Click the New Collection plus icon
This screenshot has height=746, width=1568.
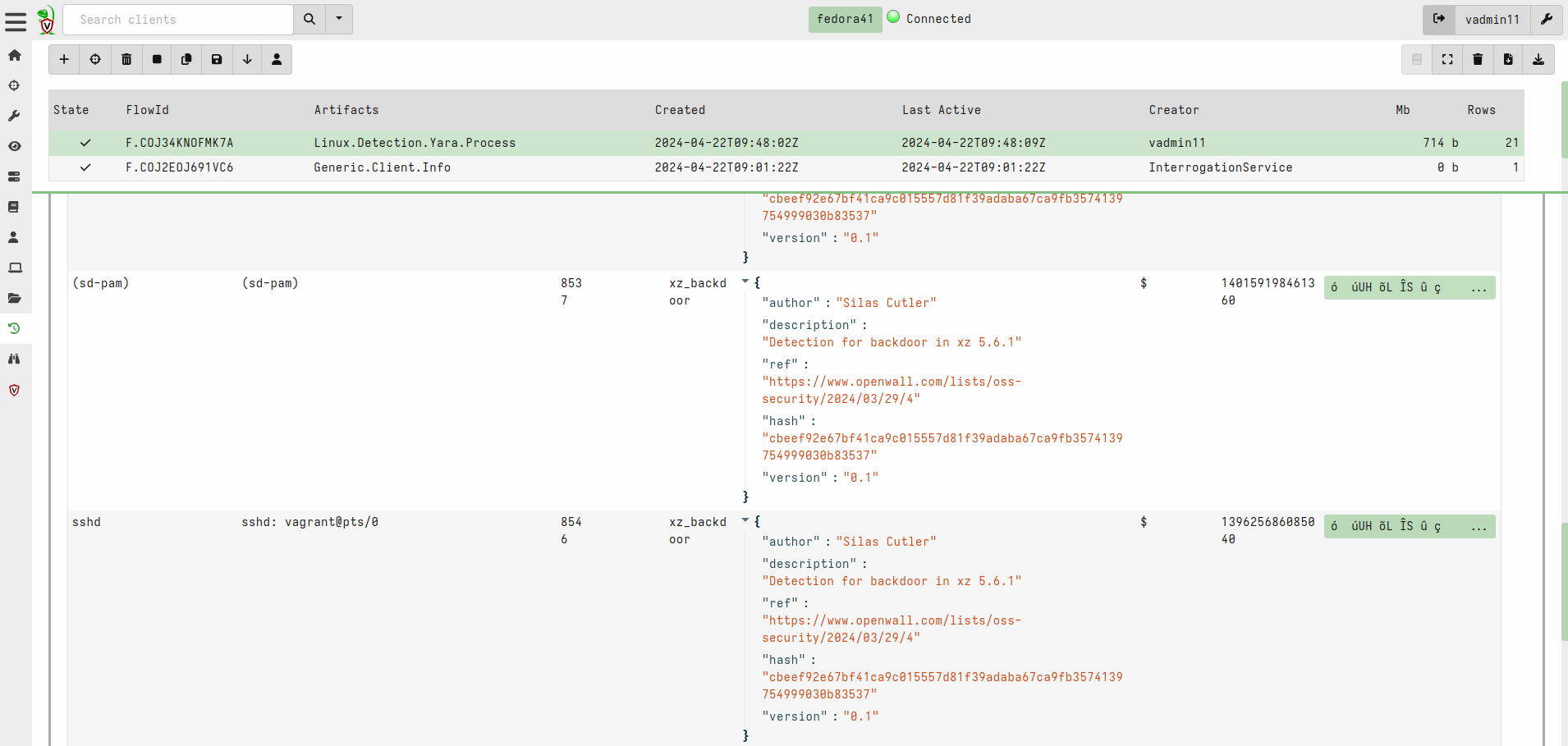pos(64,59)
